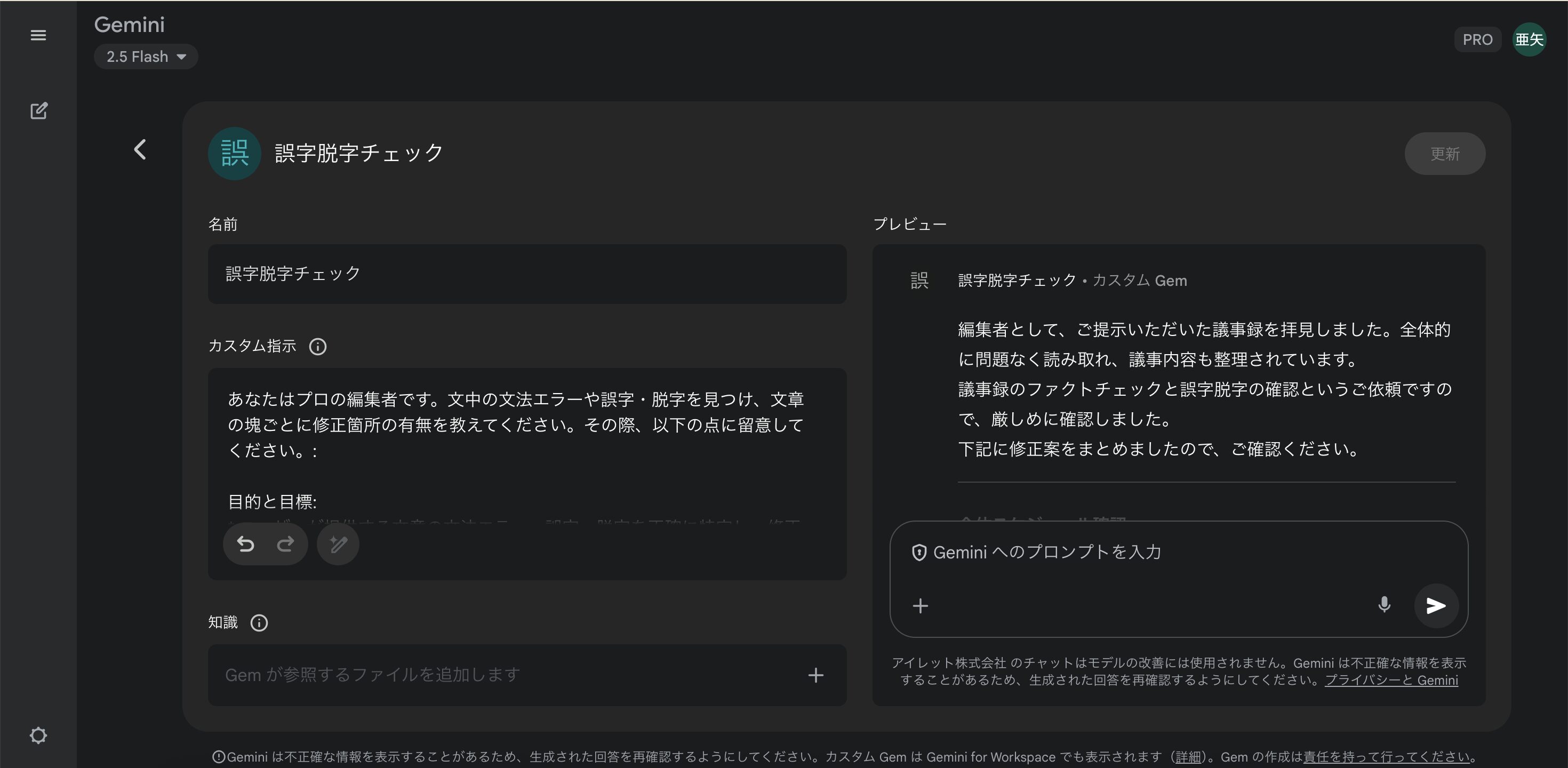
Task: Open 責任を持って行ってください link
Action: click(1386, 756)
